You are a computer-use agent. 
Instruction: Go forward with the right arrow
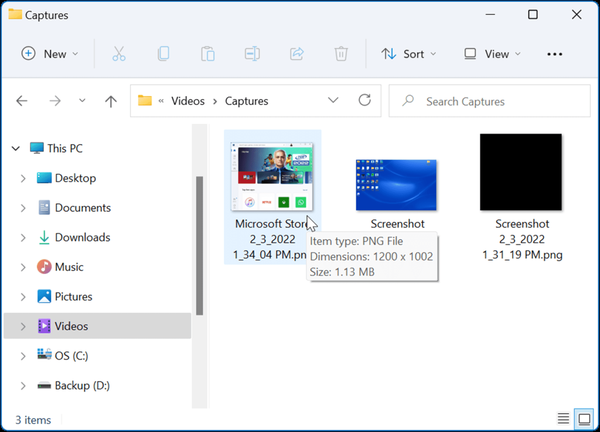[x=55, y=101]
